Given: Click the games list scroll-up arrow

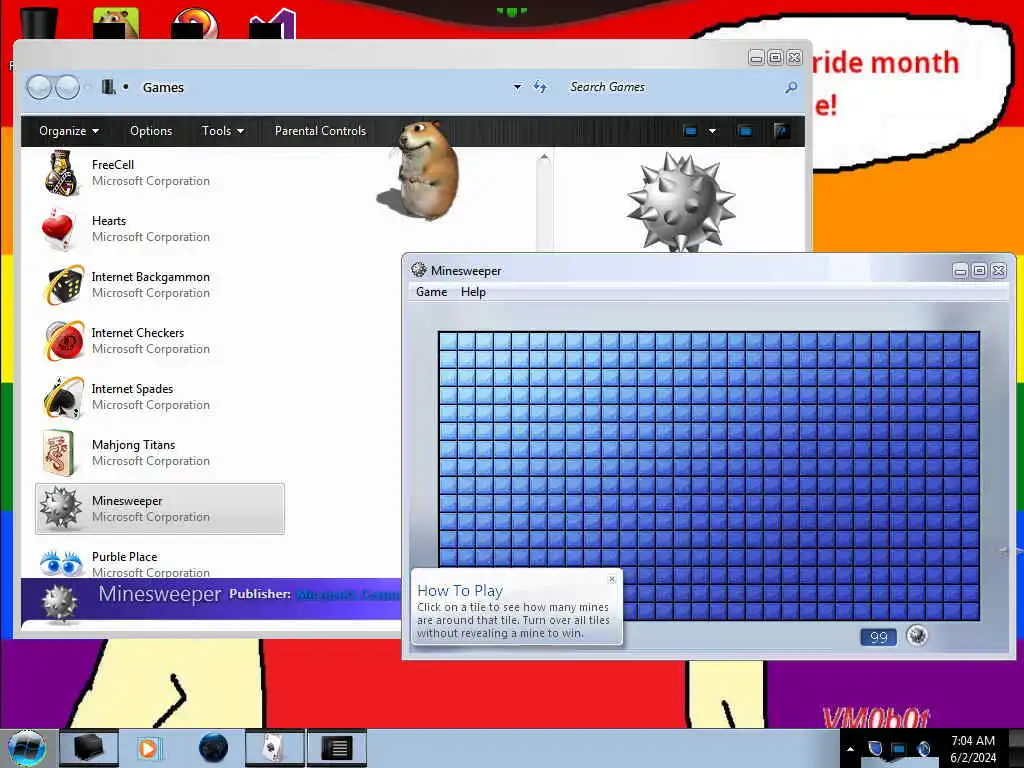Looking at the screenshot, I should [544, 158].
